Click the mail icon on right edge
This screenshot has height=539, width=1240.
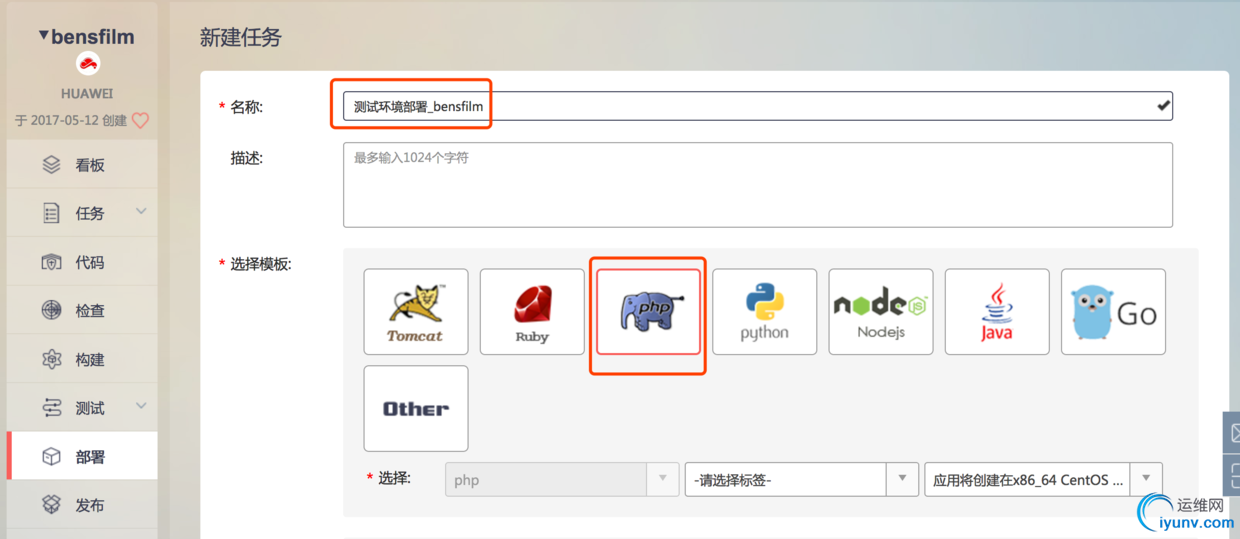pyautogui.click(x=1232, y=433)
